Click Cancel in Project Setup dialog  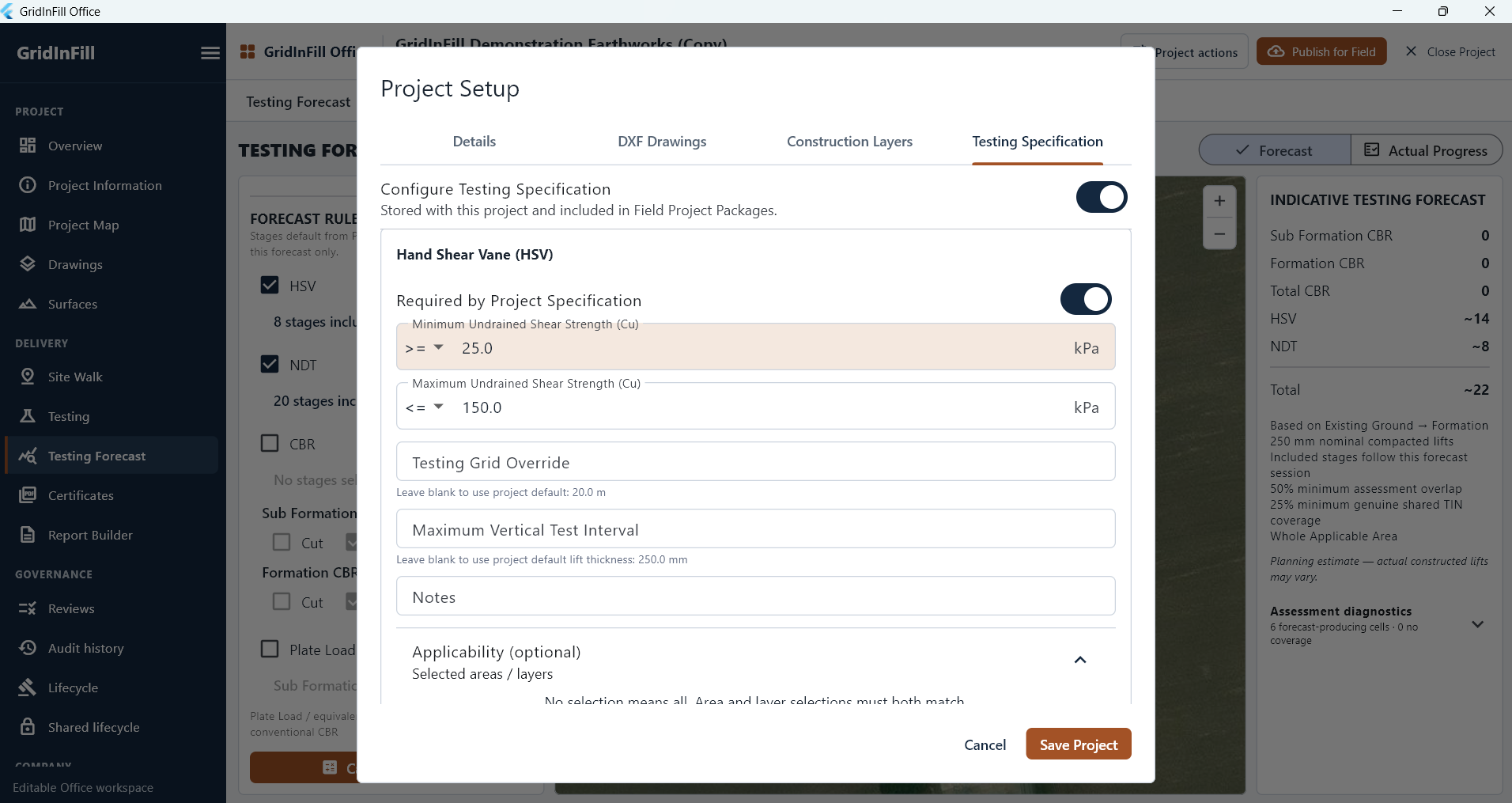coord(985,745)
